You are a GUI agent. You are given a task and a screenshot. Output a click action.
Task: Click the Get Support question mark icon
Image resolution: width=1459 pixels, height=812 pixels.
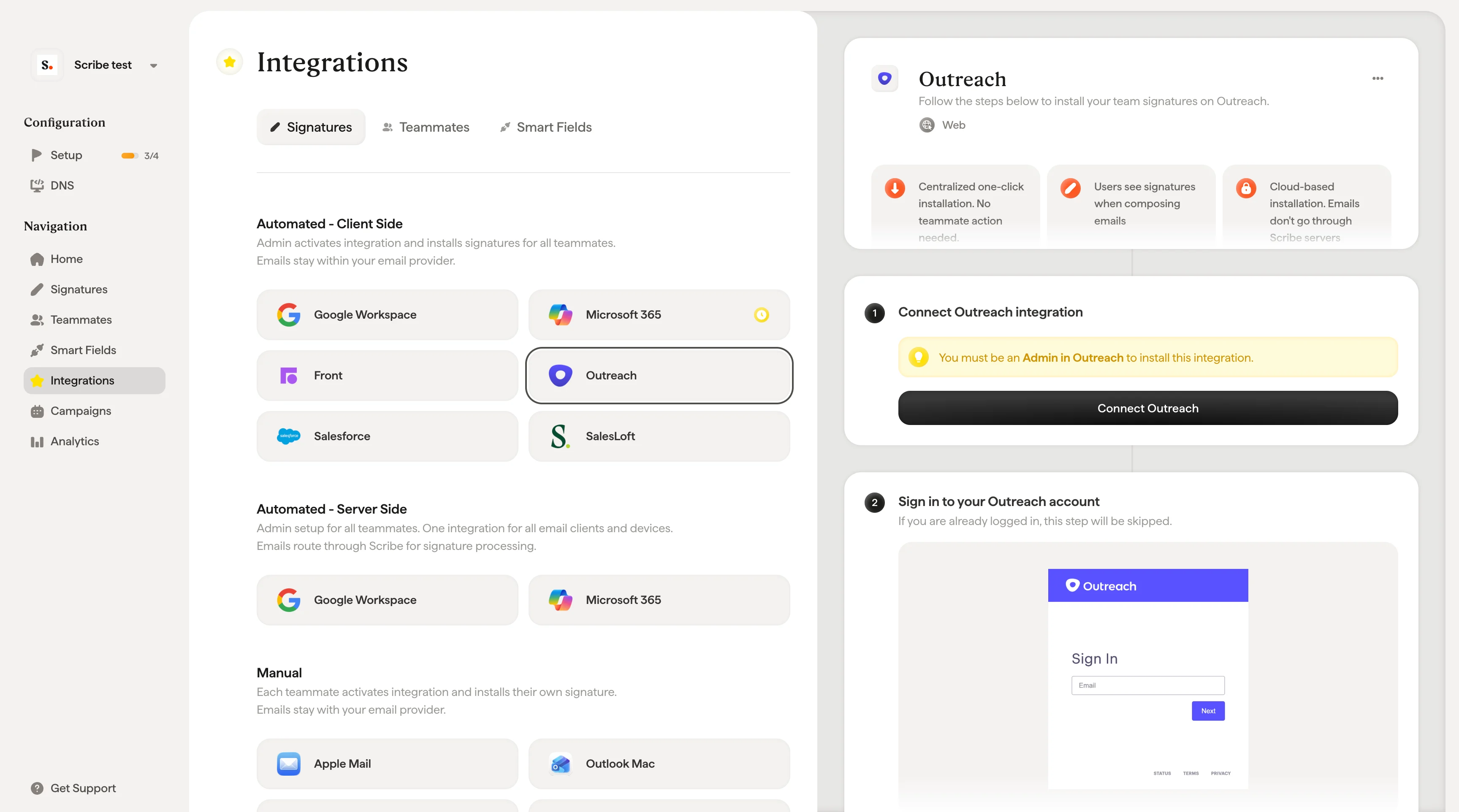coord(37,788)
